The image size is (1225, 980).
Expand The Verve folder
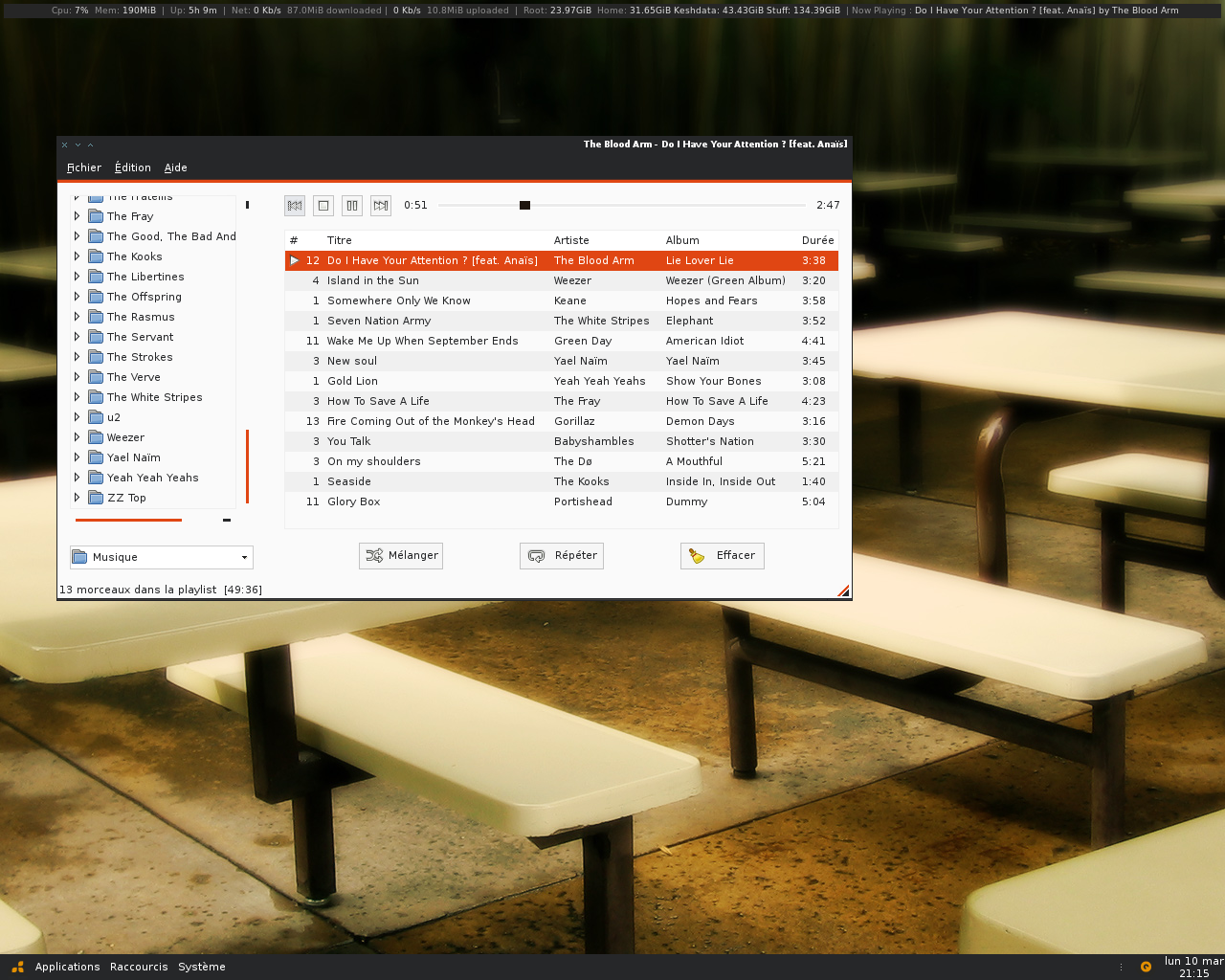[x=77, y=377]
